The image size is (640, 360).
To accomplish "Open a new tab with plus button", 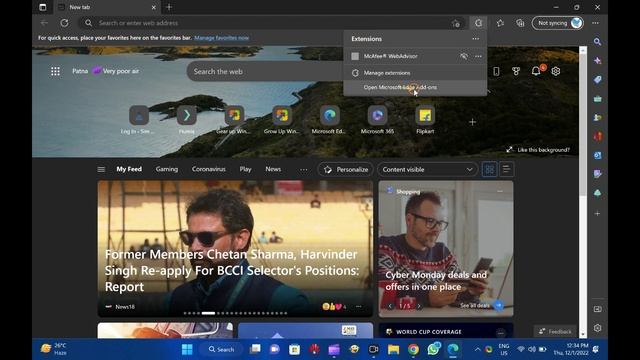I will pos(169,7).
